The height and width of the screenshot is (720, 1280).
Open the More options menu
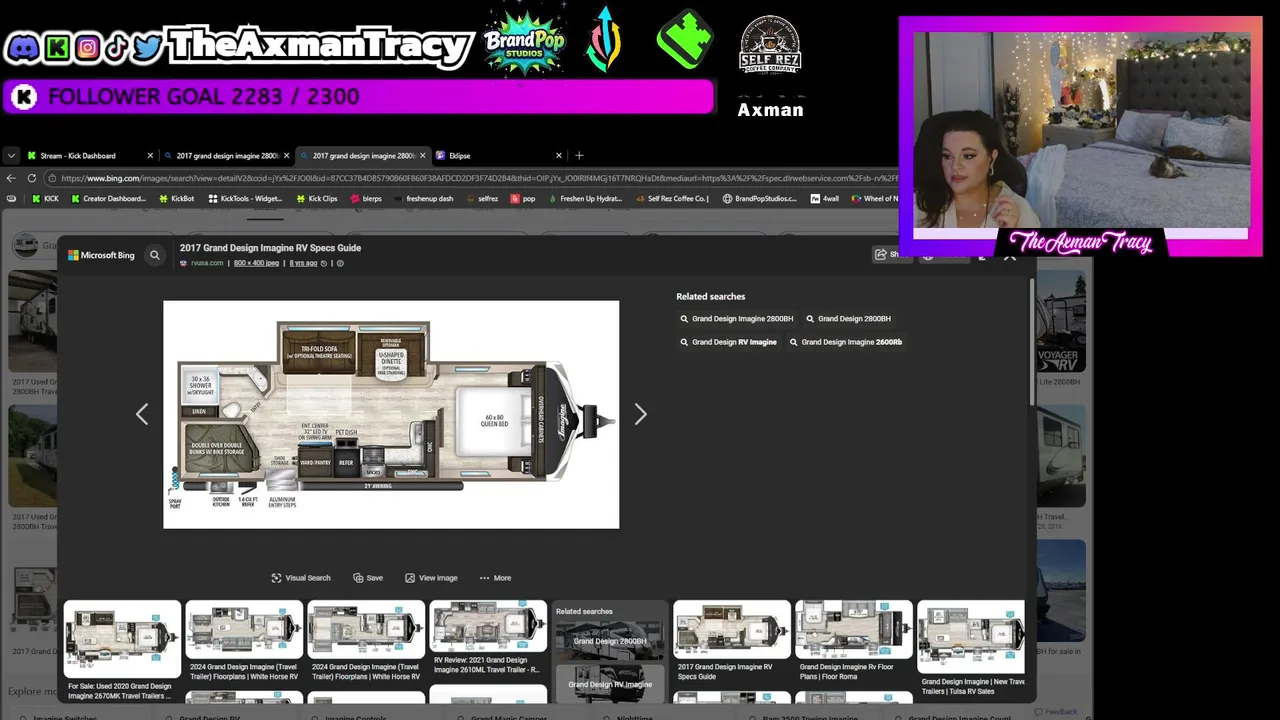pos(495,578)
